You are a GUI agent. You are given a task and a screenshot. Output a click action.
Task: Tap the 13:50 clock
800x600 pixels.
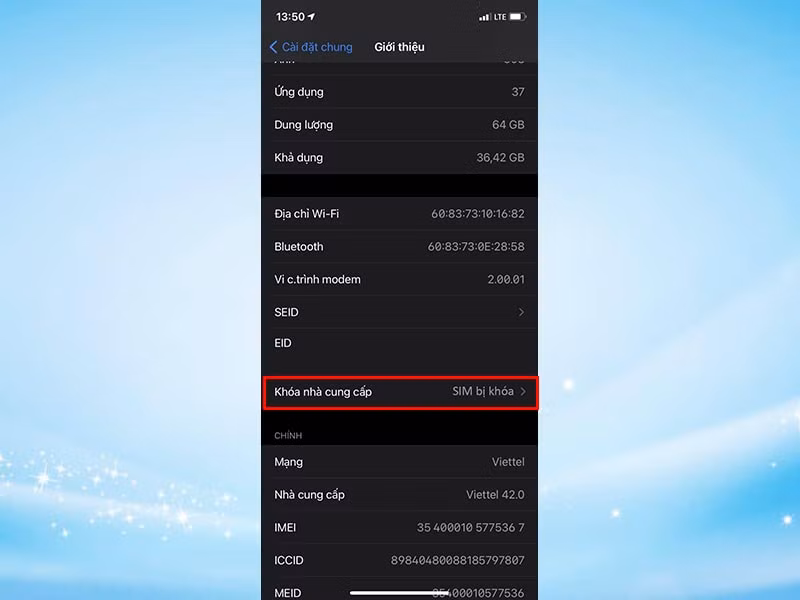click(290, 17)
